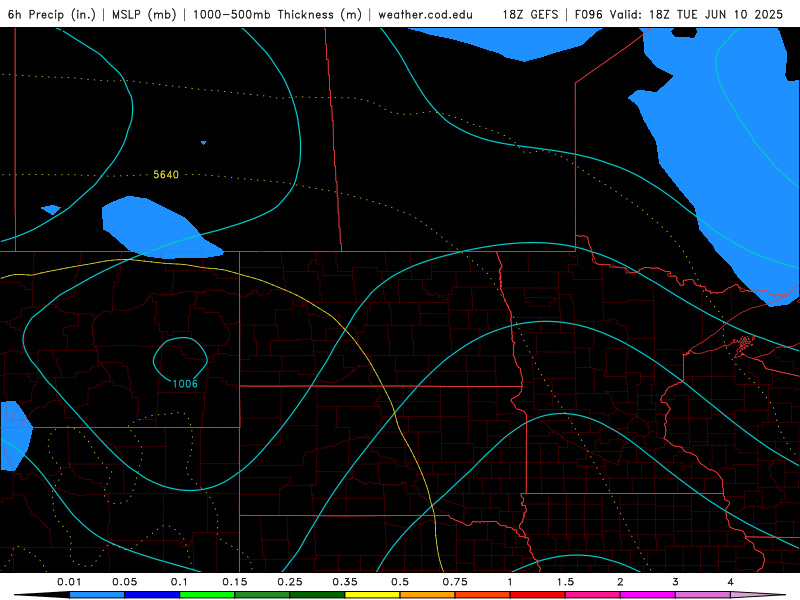
Task: Click the "18Z TUE JUN 10 2025" valid time
Action: (716, 14)
